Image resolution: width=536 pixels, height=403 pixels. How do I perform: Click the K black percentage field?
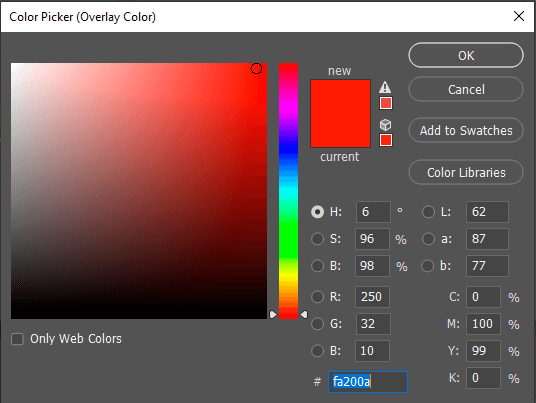(x=483, y=378)
